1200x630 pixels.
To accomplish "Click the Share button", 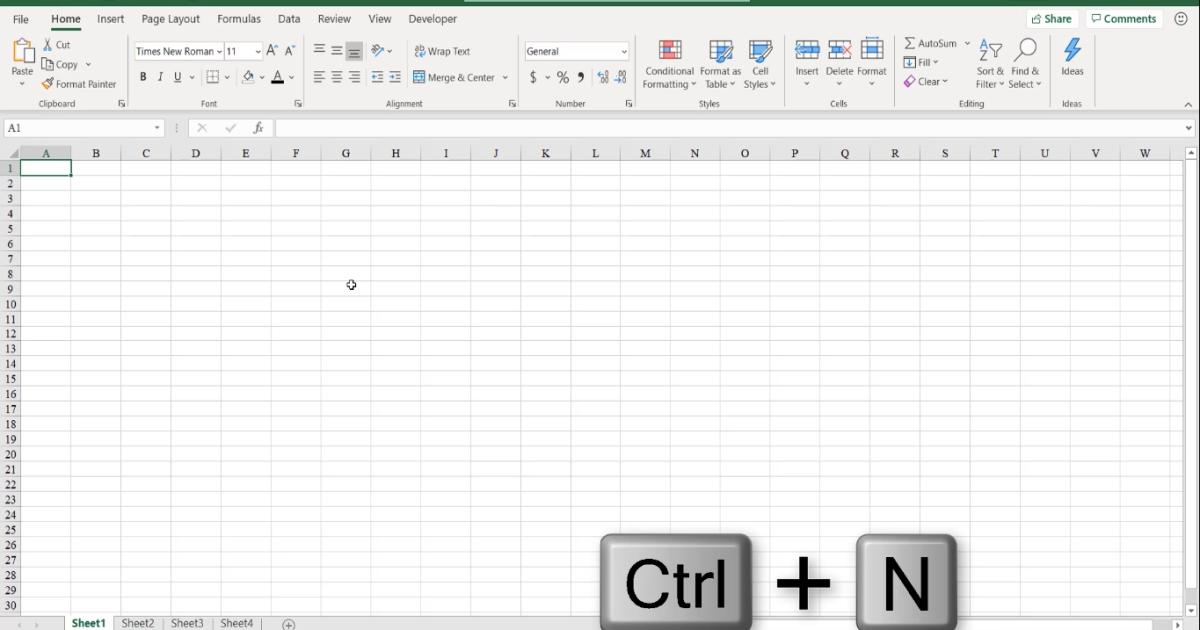I will pyautogui.click(x=1052, y=18).
